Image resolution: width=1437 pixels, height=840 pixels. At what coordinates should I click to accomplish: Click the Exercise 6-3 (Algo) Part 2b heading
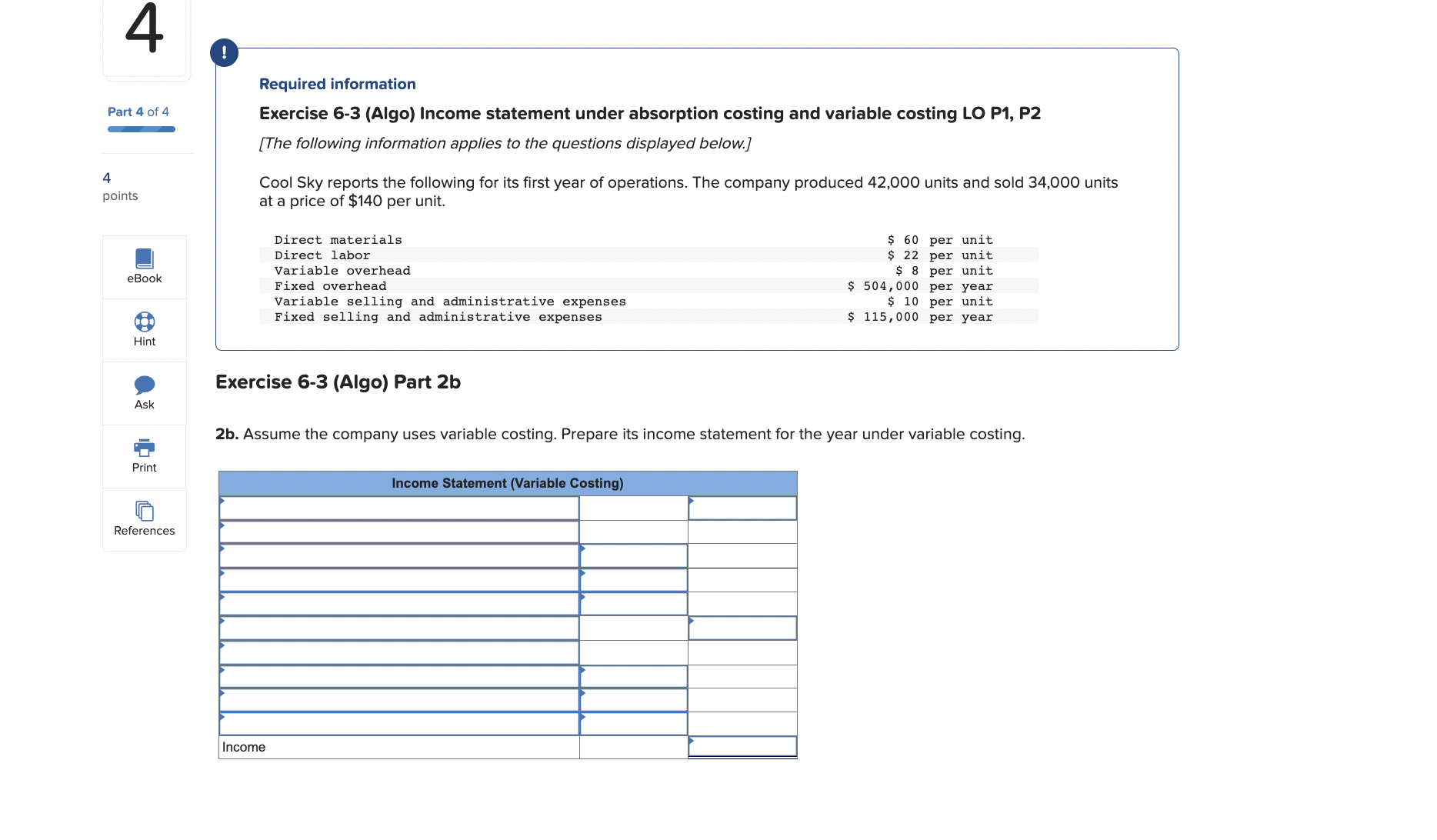(338, 382)
